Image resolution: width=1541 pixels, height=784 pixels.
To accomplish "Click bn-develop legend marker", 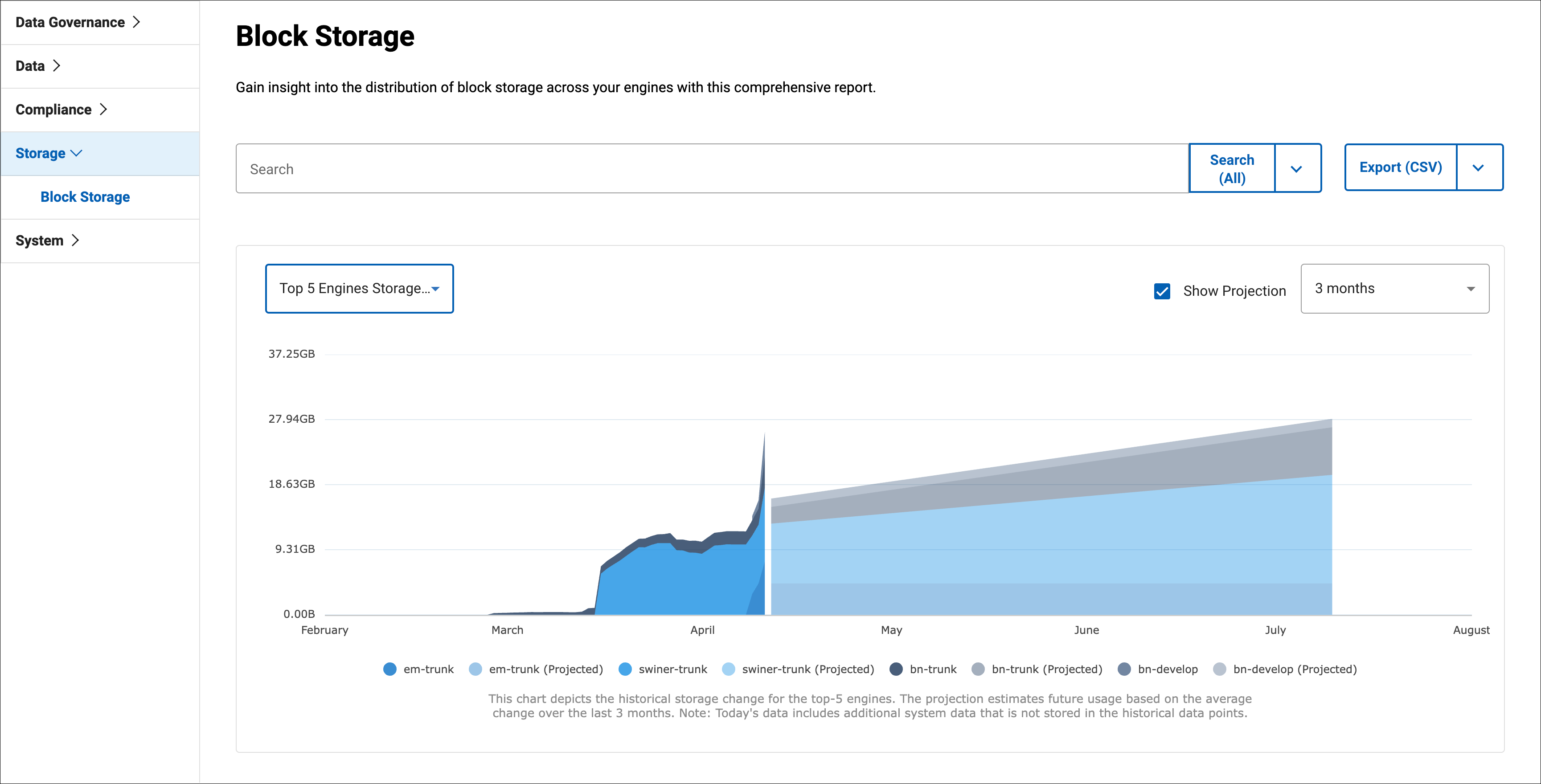I will point(1124,669).
